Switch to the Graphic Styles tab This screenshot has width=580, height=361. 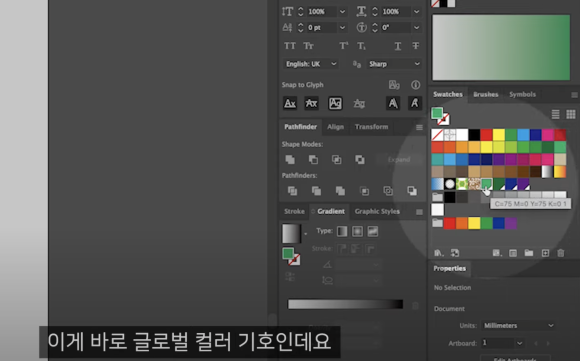[377, 212]
